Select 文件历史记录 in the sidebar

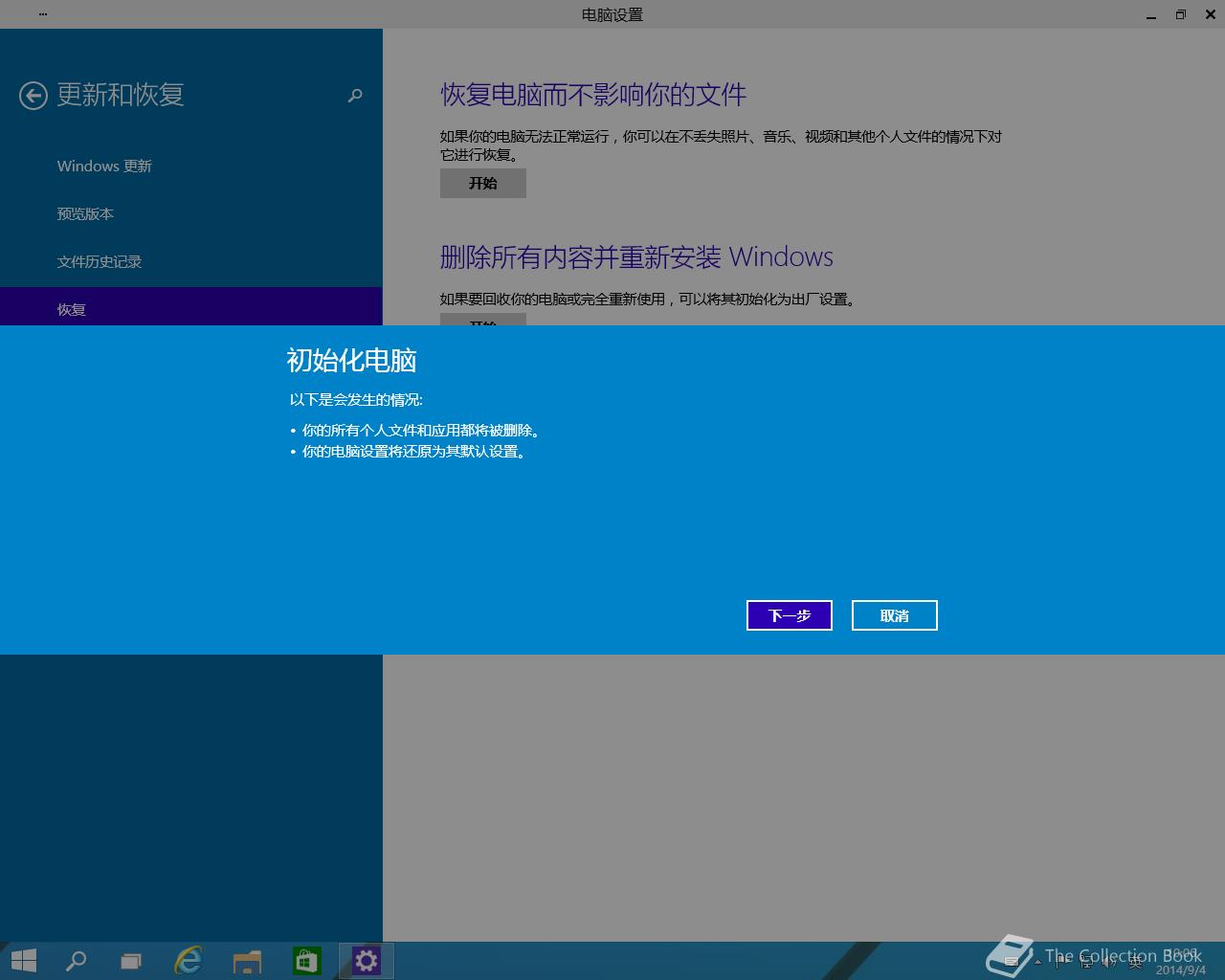(x=100, y=262)
